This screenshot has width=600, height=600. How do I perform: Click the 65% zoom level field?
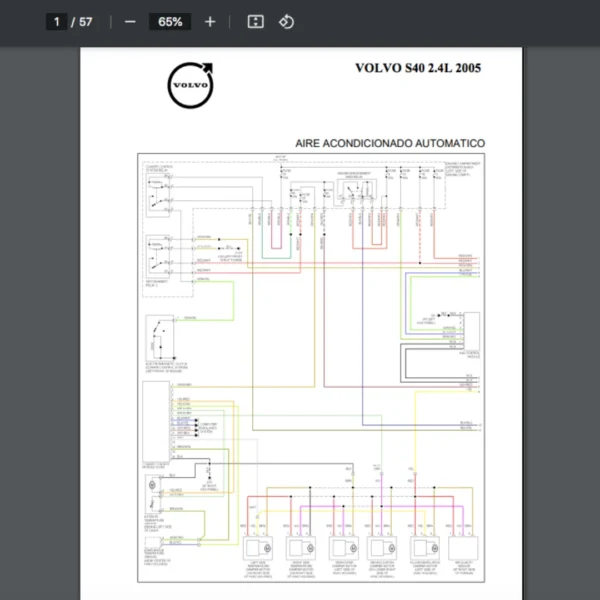point(169,22)
